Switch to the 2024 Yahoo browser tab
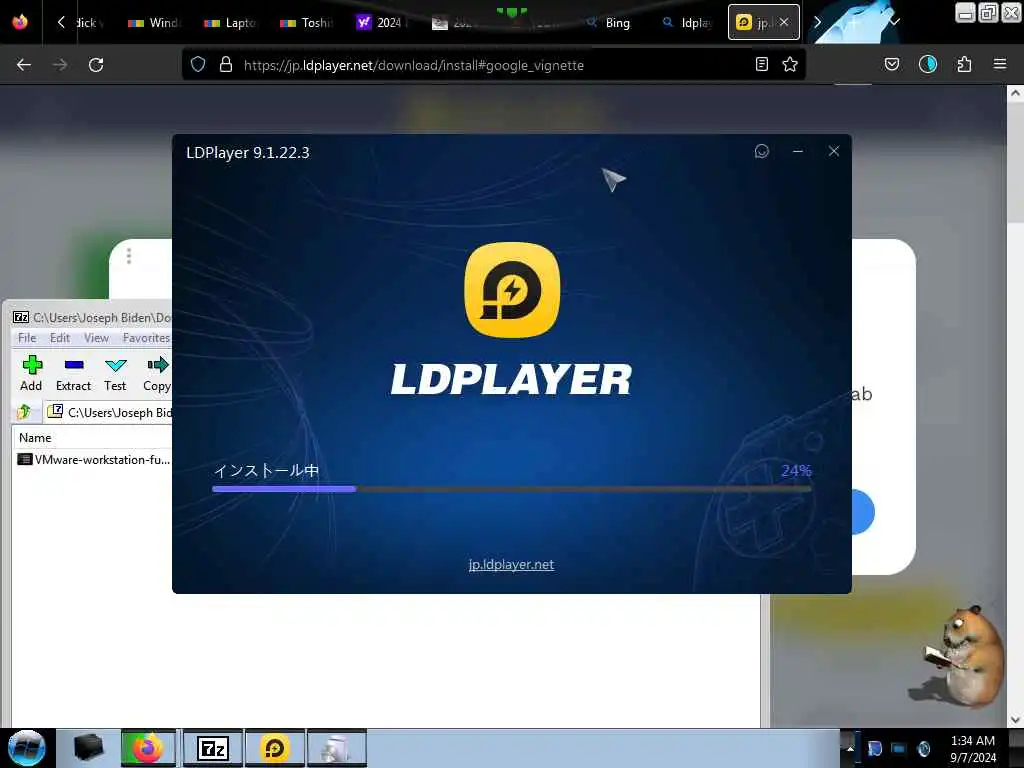Image resolution: width=1024 pixels, height=768 pixels. [382, 23]
